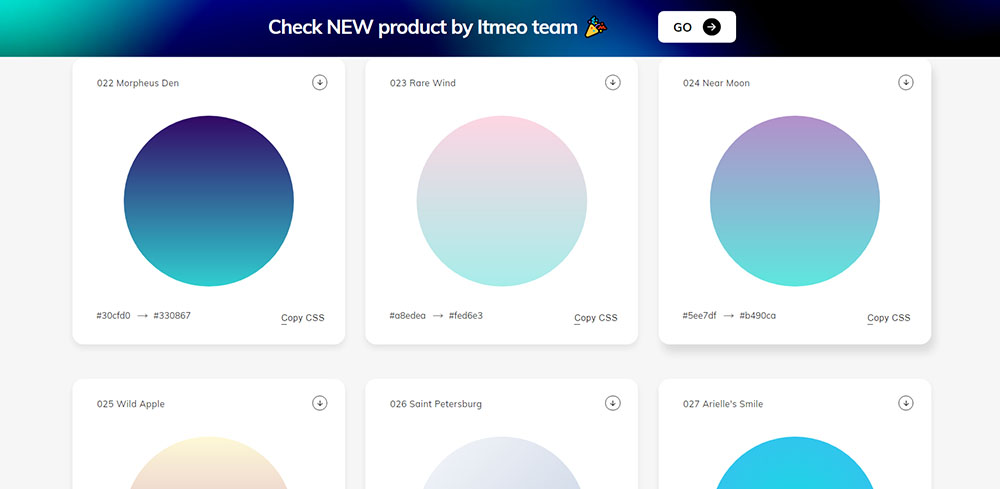Copy hex code #330867
This screenshot has width=1000, height=489.
pyautogui.click(x=172, y=316)
